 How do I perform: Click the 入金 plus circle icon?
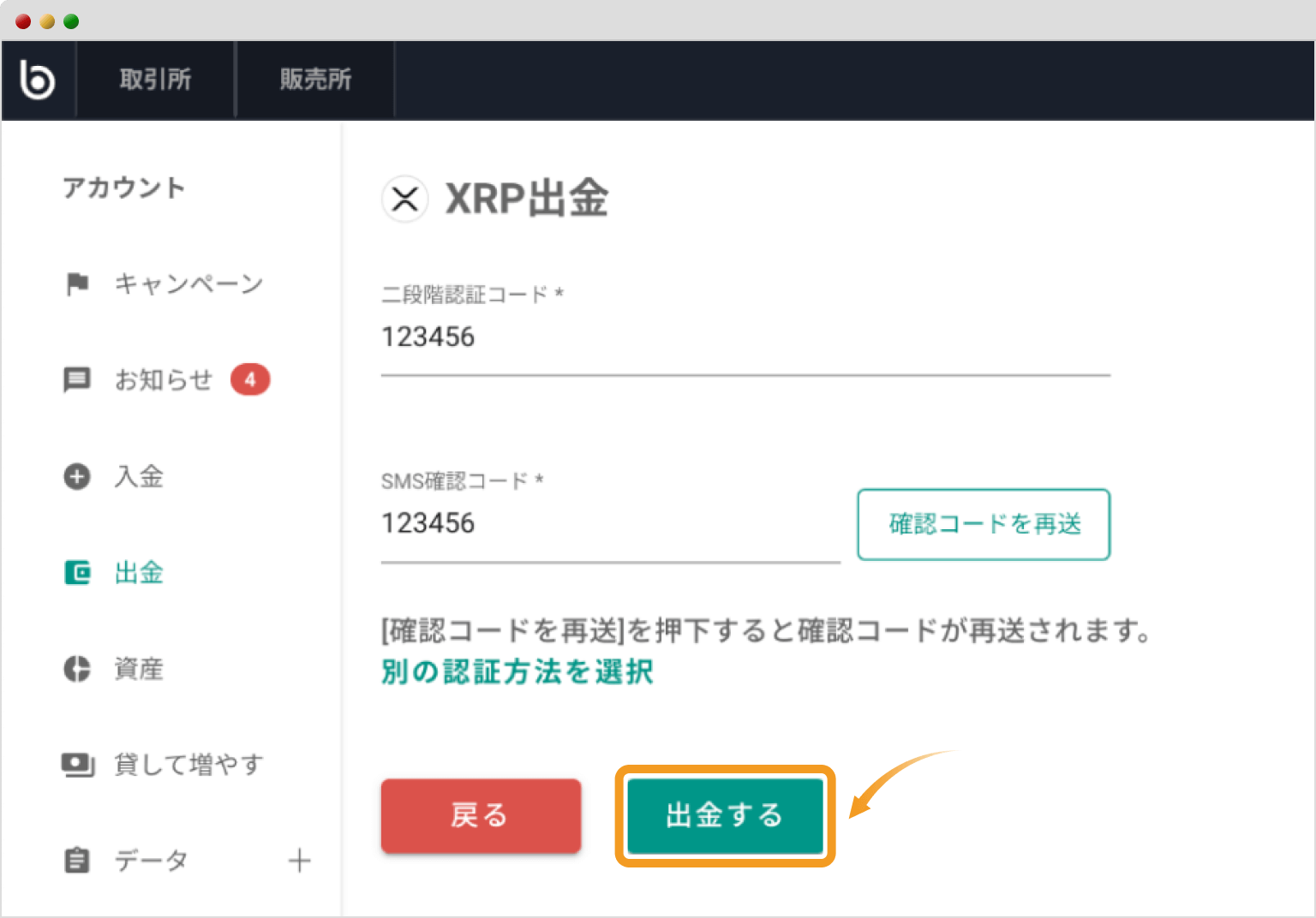(77, 476)
